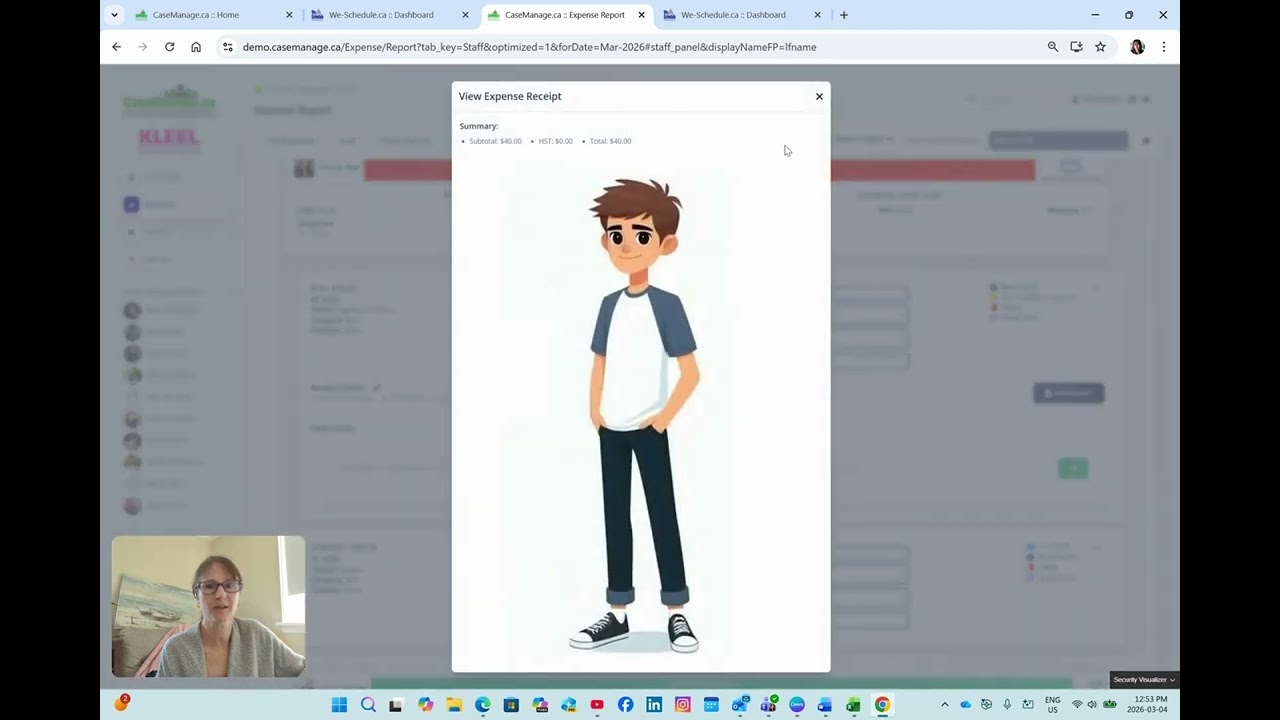Go to browser home page
Viewport: 1280px width, 720px height.
pyautogui.click(x=196, y=47)
